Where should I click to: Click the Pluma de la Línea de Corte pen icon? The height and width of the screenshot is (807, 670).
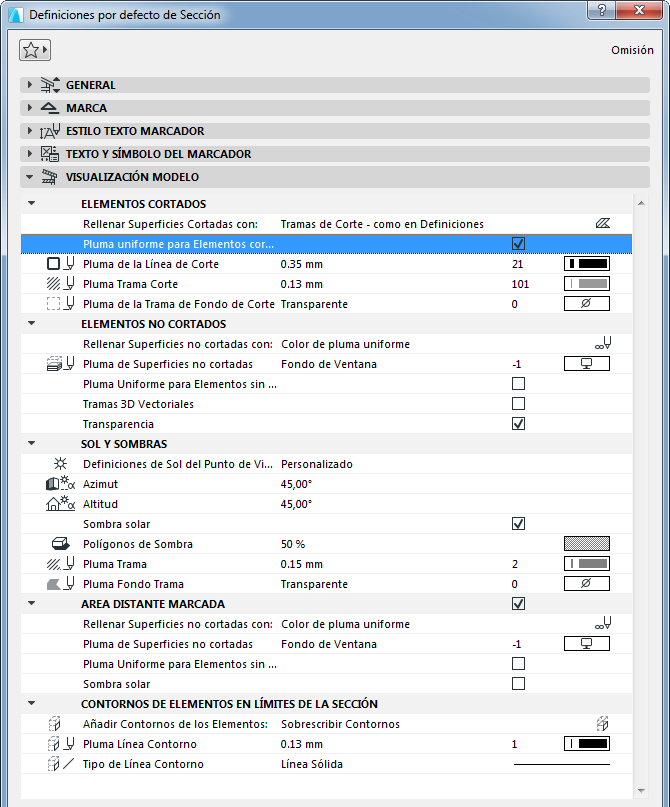point(60,264)
